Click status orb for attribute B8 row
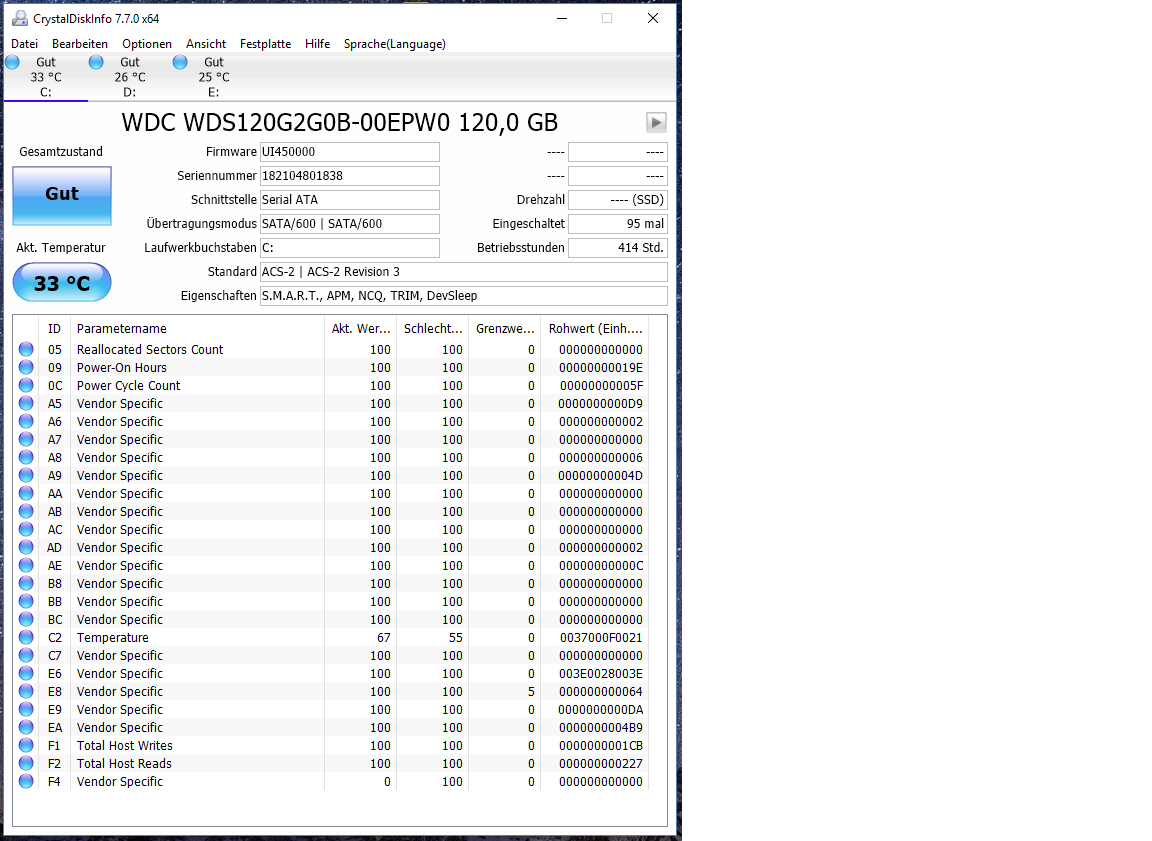This screenshot has height=841, width=1152. pos(26,583)
